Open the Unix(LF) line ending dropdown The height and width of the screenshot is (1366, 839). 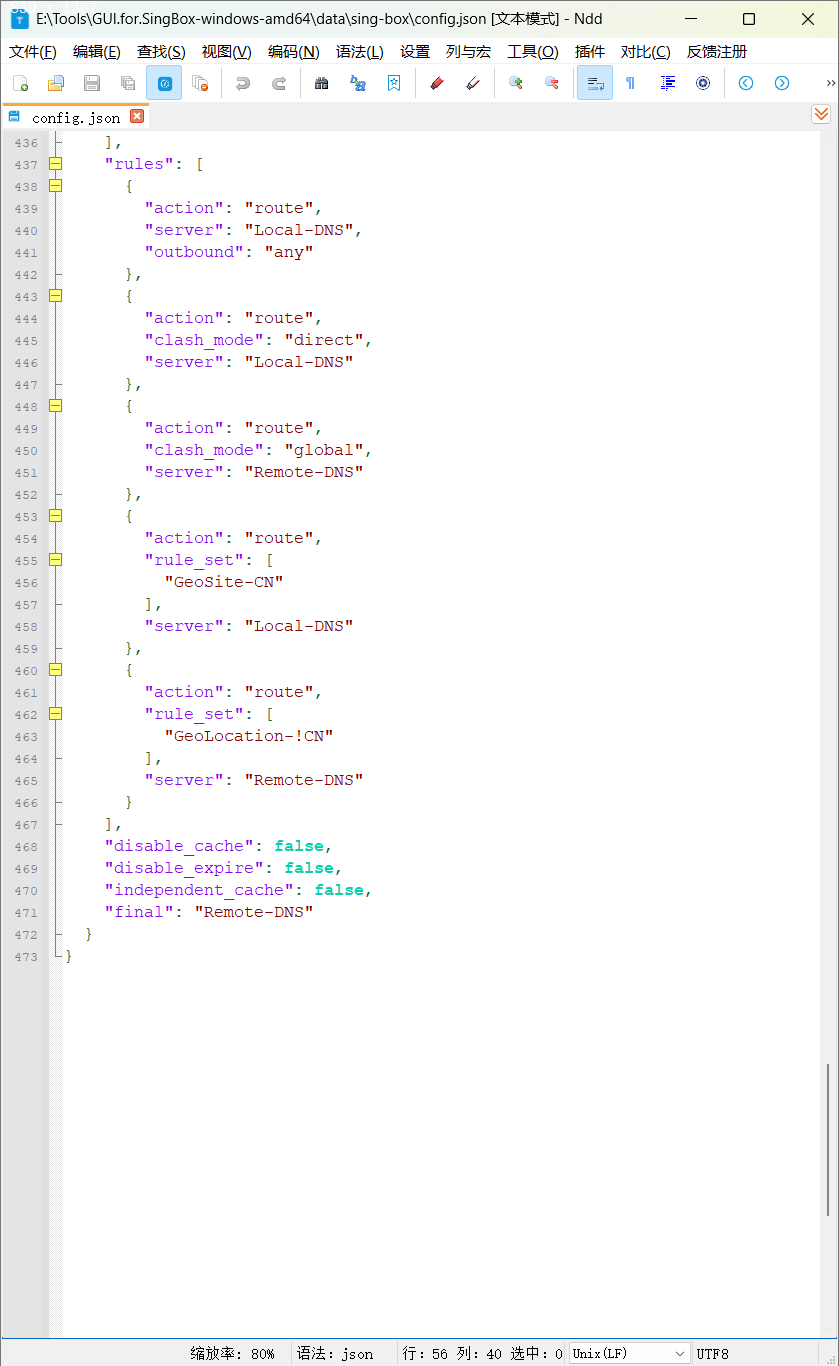coord(629,1353)
